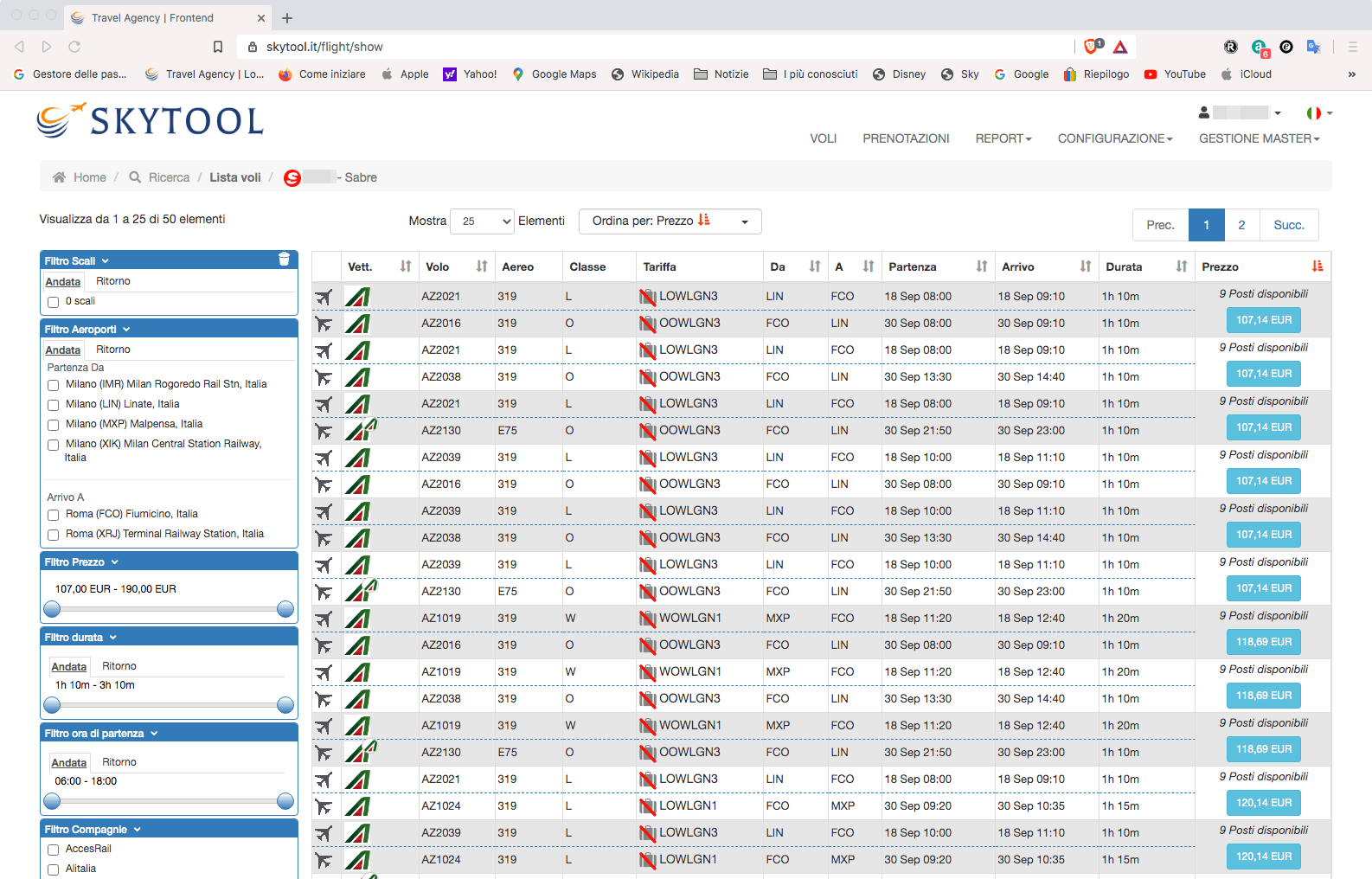Image resolution: width=1372 pixels, height=879 pixels.
Task: Open the PRENOTAZIONI menu
Action: coord(906,138)
